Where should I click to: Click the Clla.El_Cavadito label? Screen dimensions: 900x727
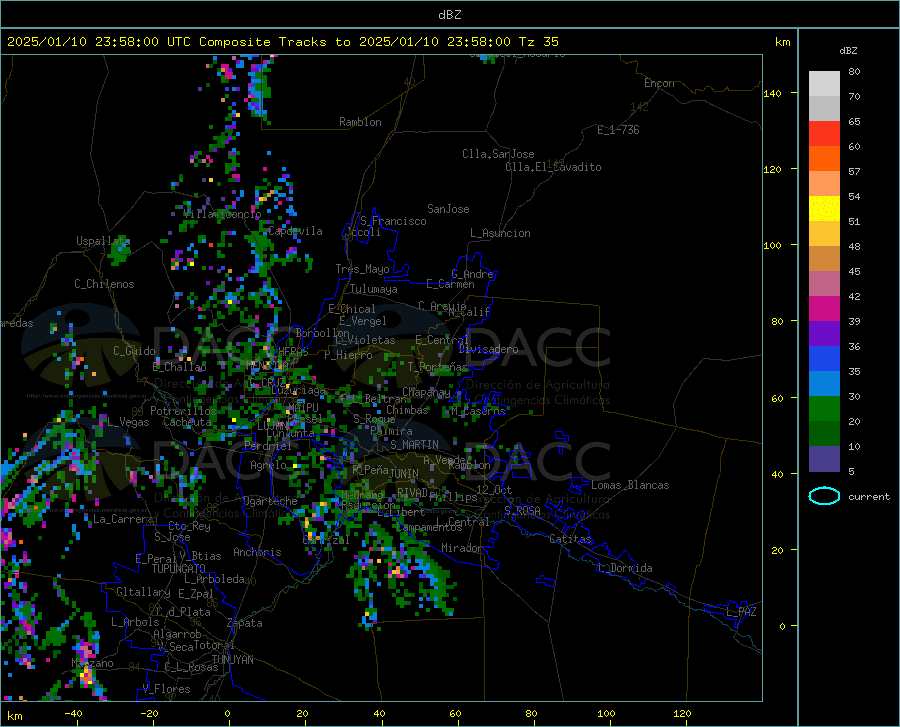[553, 167]
